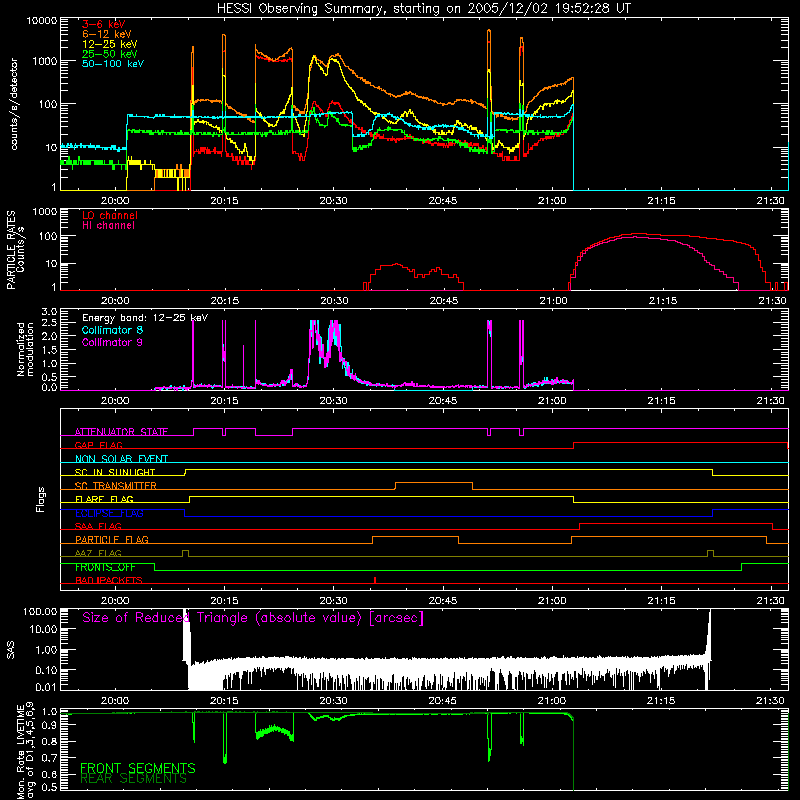Click 20:15 tick label under SAS plot
Screen dimensions: 800x800
[224, 701]
